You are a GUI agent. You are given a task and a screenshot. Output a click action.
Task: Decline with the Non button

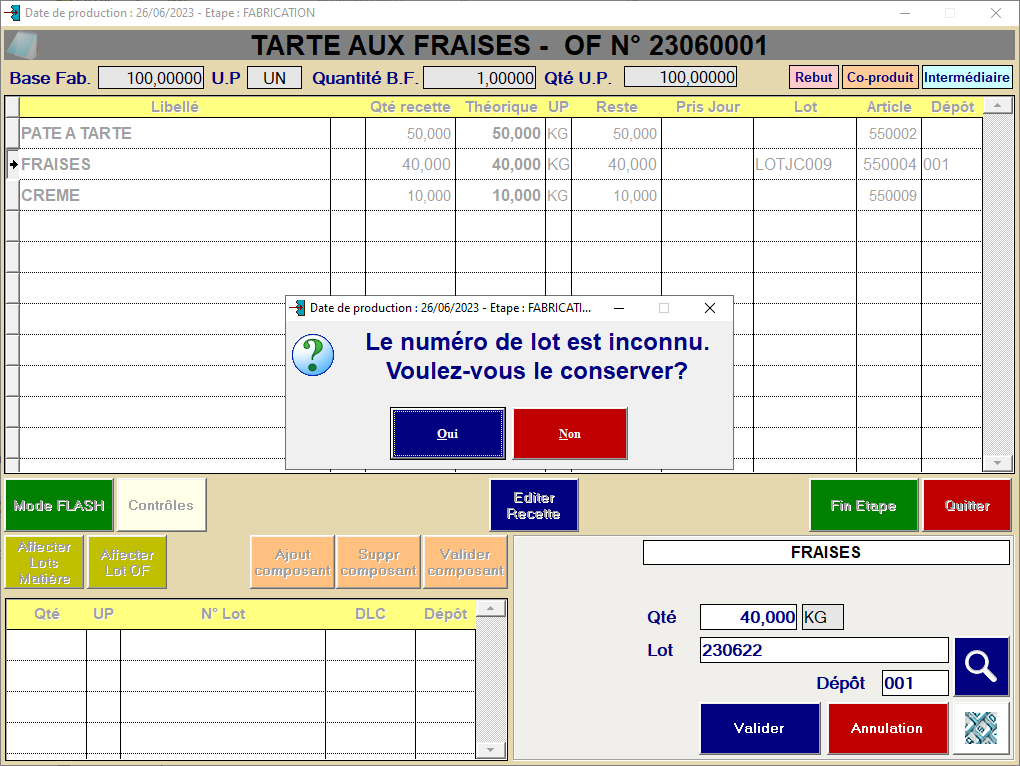[x=570, y=434]
